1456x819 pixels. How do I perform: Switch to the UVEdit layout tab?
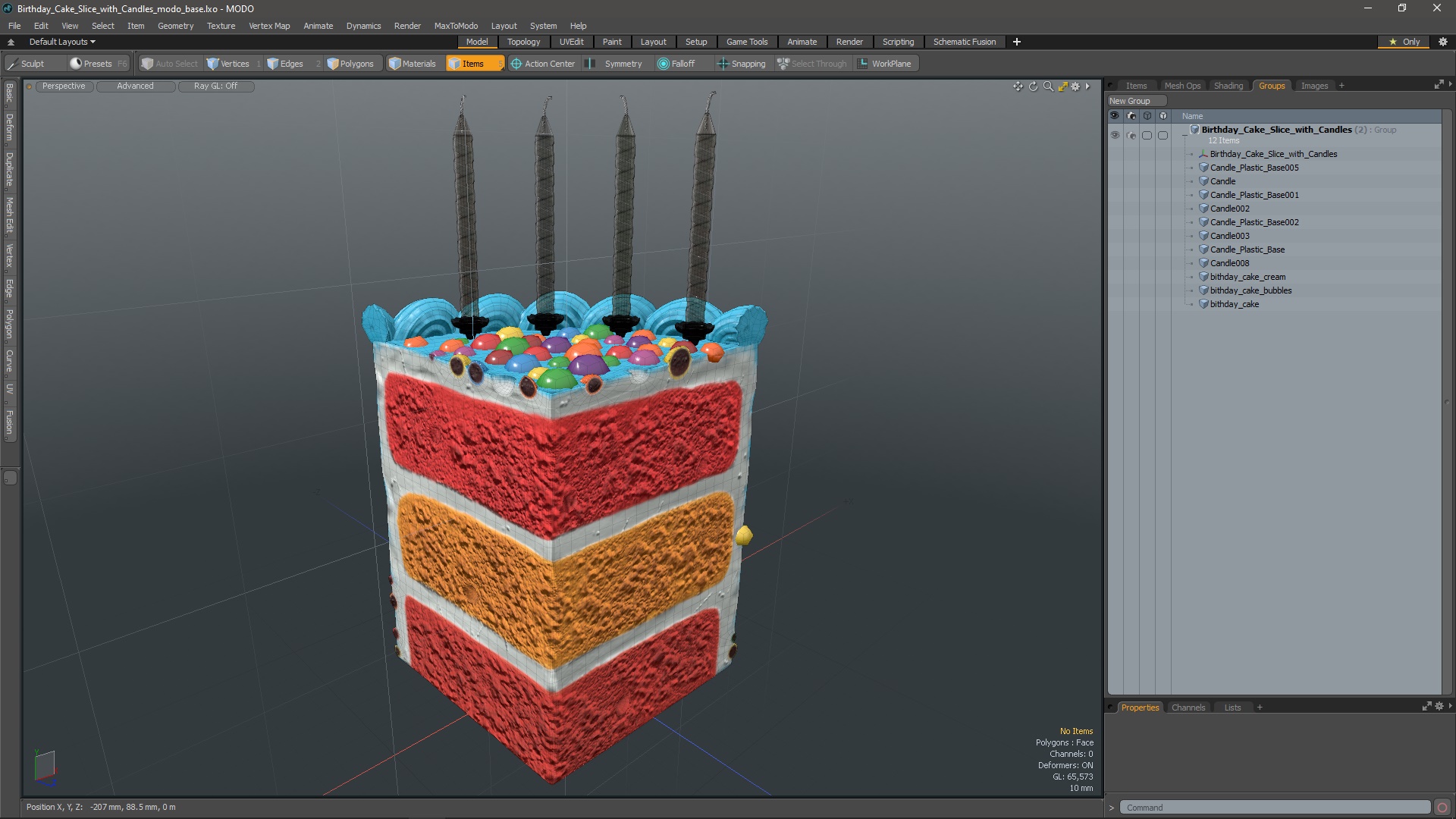571,42
